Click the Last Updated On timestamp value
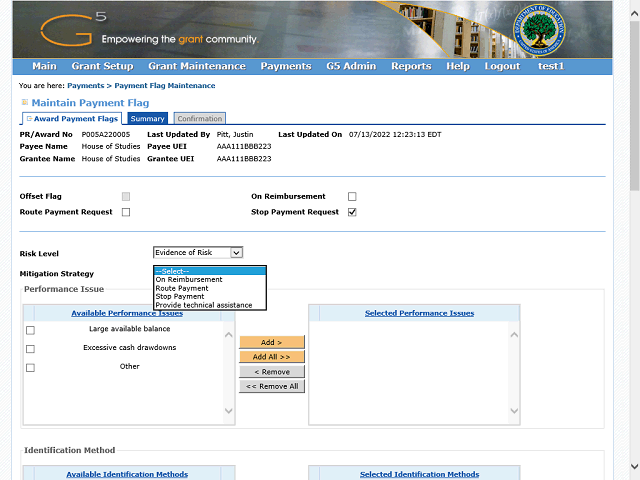The height and width of the screenshot is (480, 640). point(395,134)
